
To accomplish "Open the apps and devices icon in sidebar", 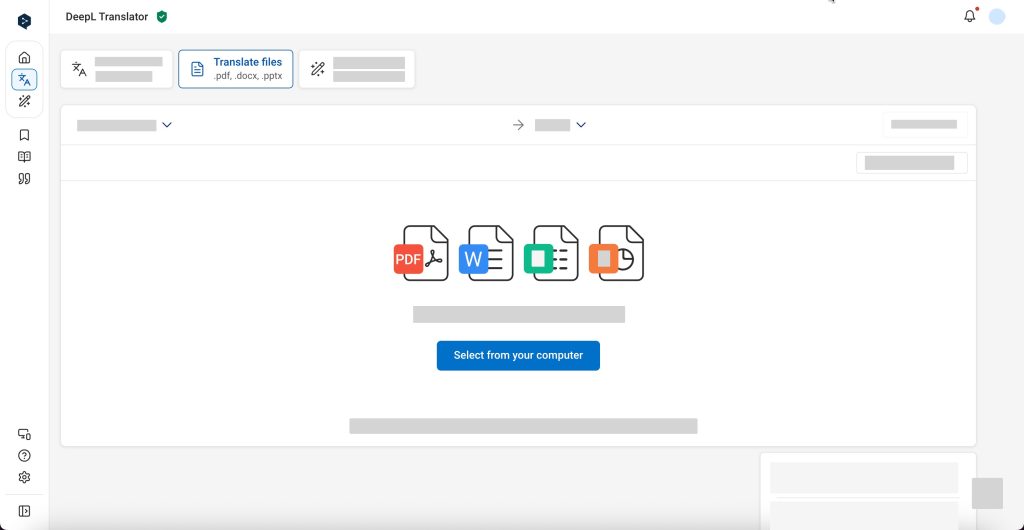I will 24,434.
